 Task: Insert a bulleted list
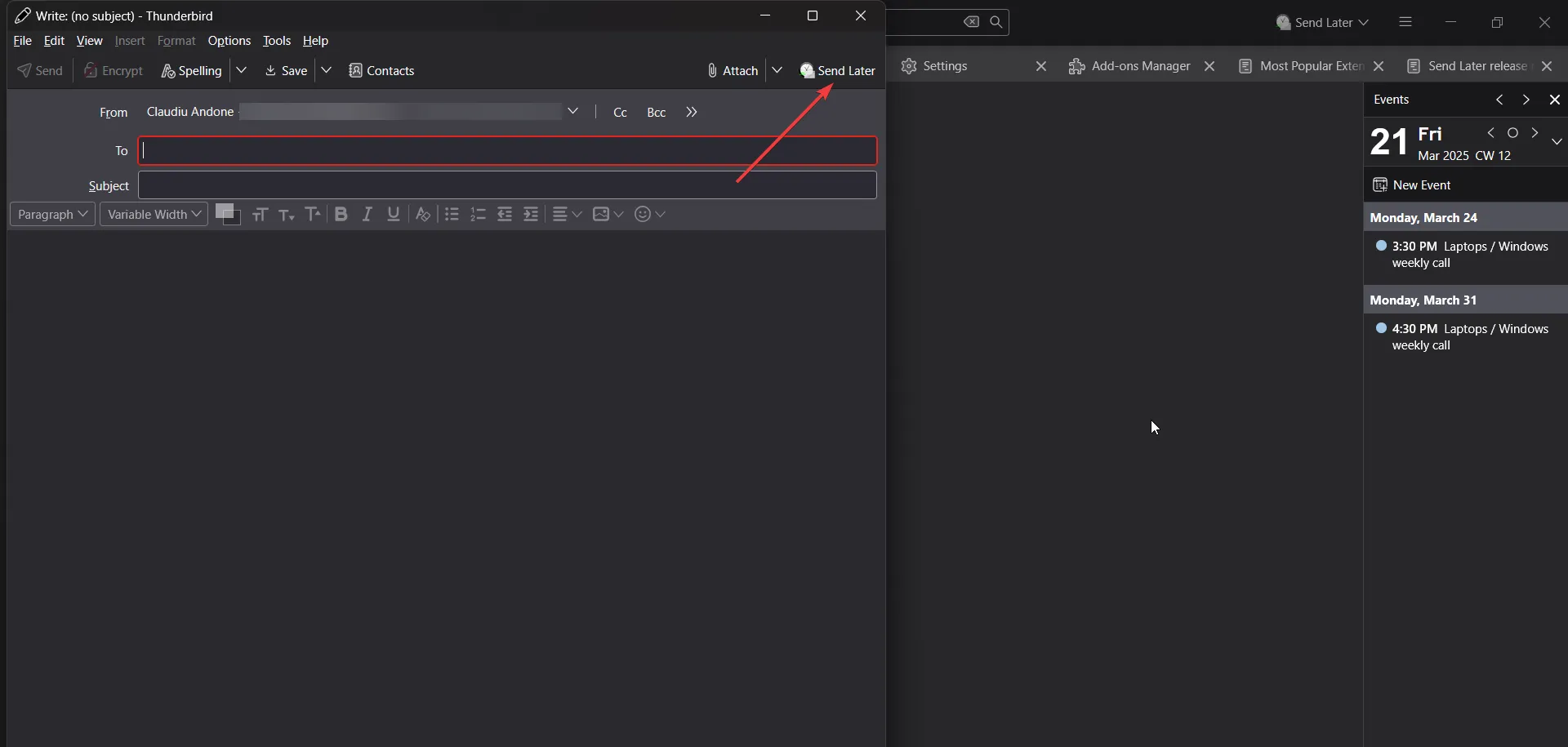pos(452,214)
